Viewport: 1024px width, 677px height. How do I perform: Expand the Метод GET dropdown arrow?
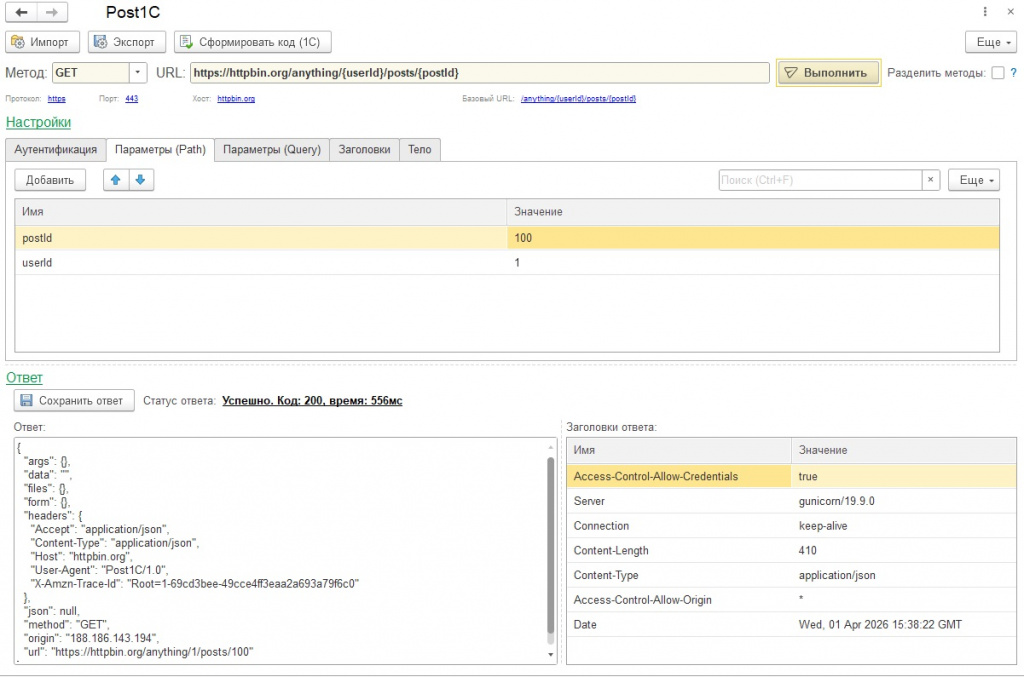(137, 72)
